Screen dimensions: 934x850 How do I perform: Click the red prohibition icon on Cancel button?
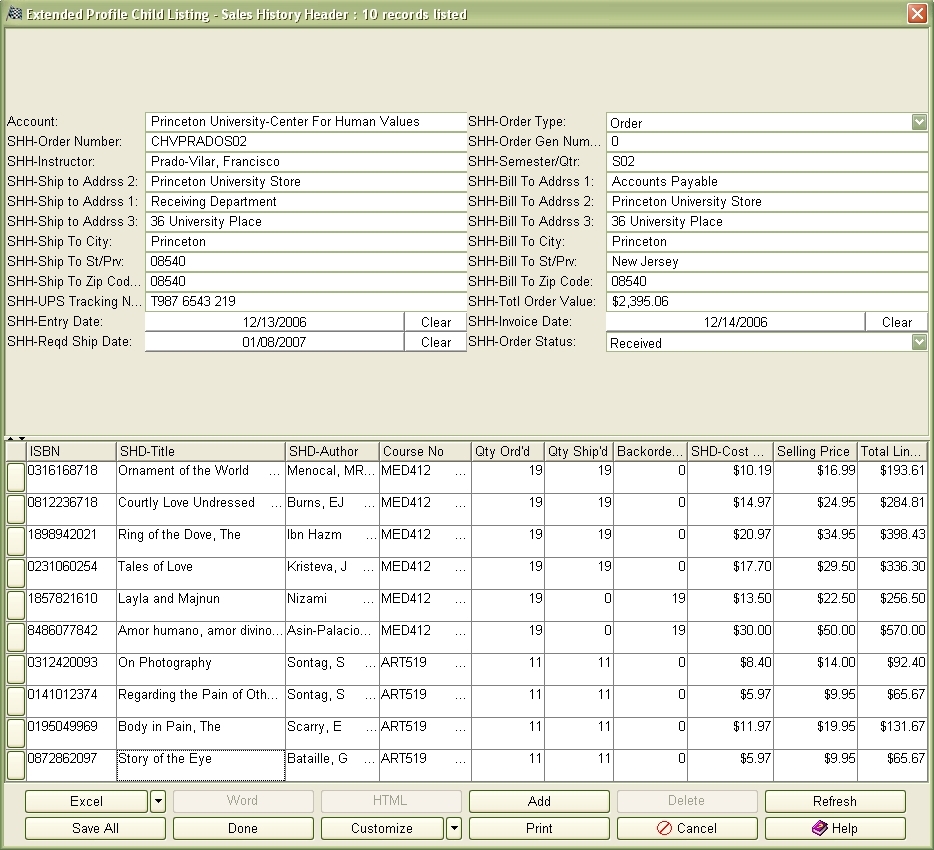tap(664, 828)
